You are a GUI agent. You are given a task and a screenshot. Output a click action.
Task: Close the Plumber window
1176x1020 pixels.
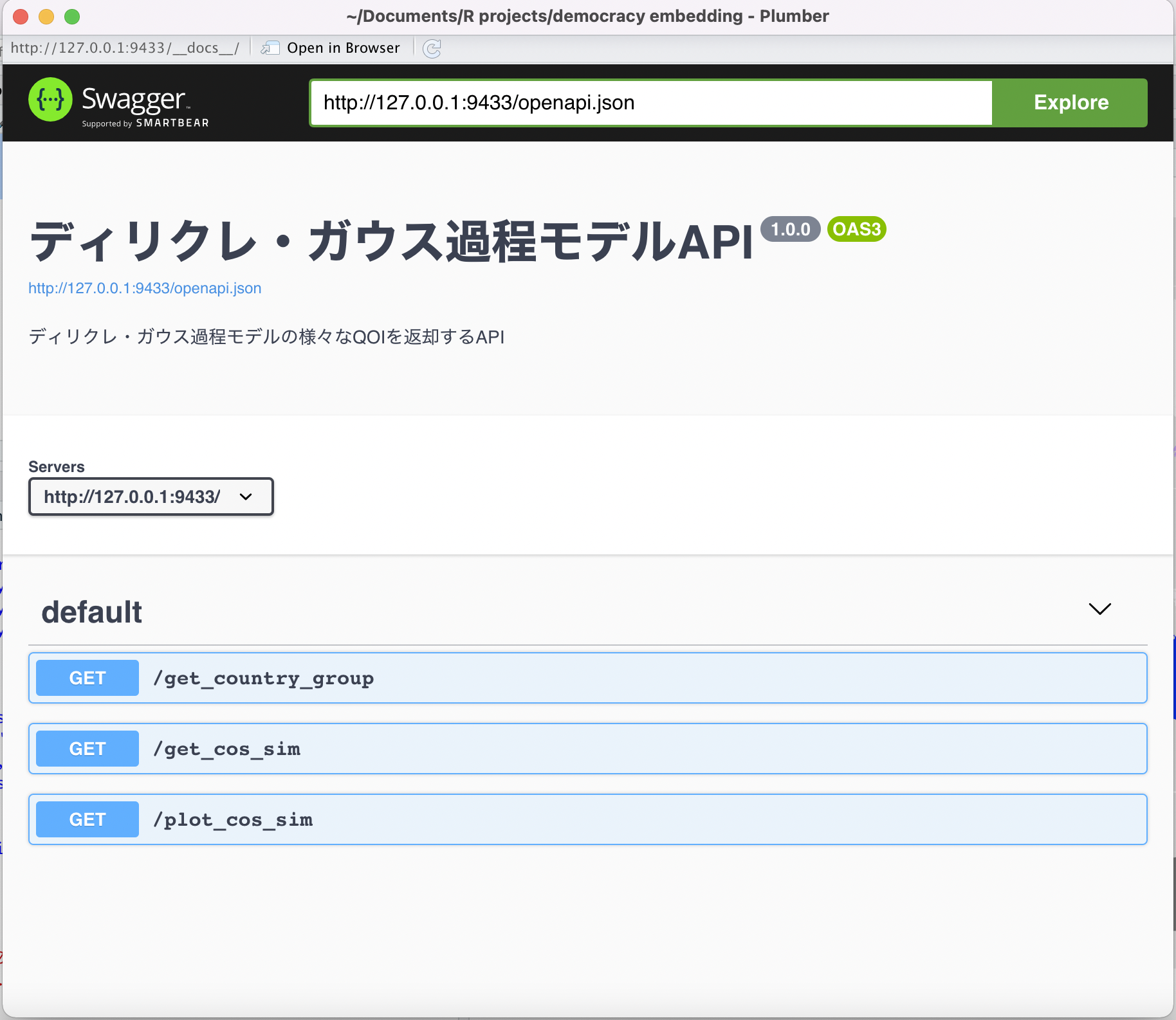coord(21,17)
